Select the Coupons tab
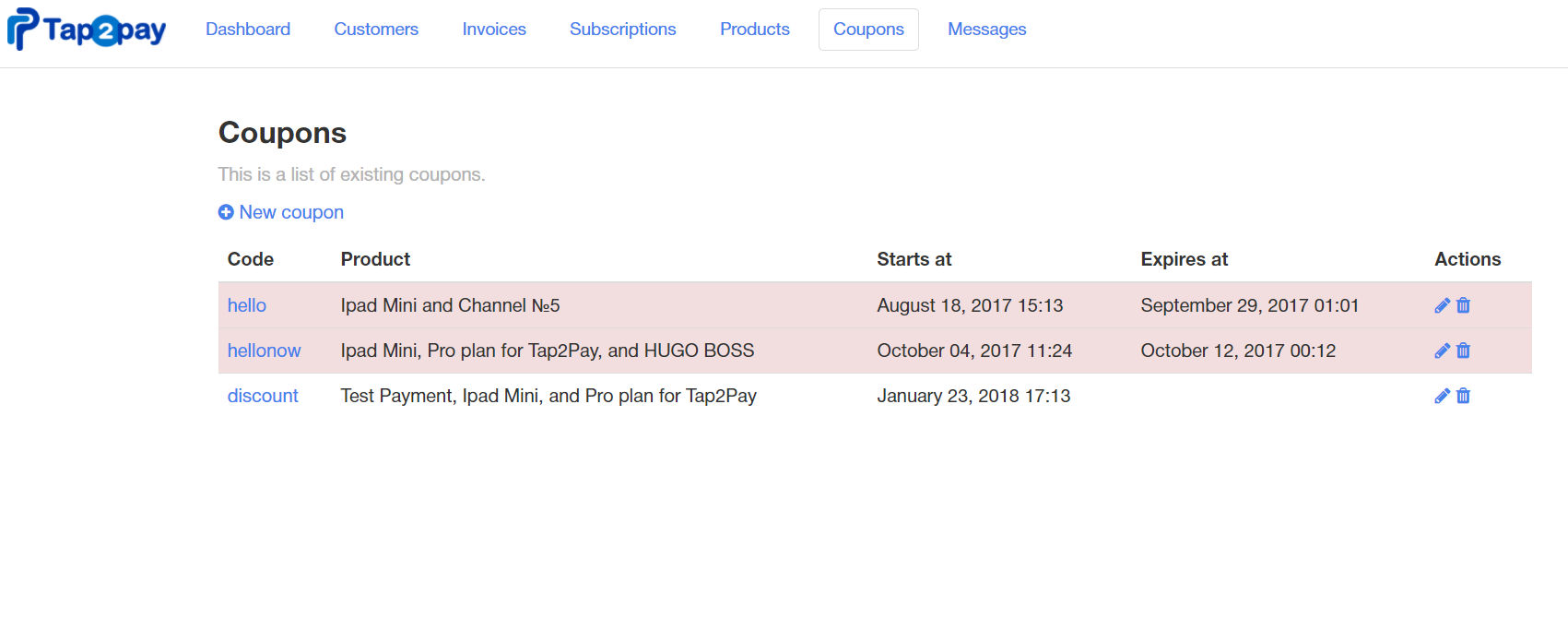Viewport: 1568px width, 630px height. [x=868, y=30]
